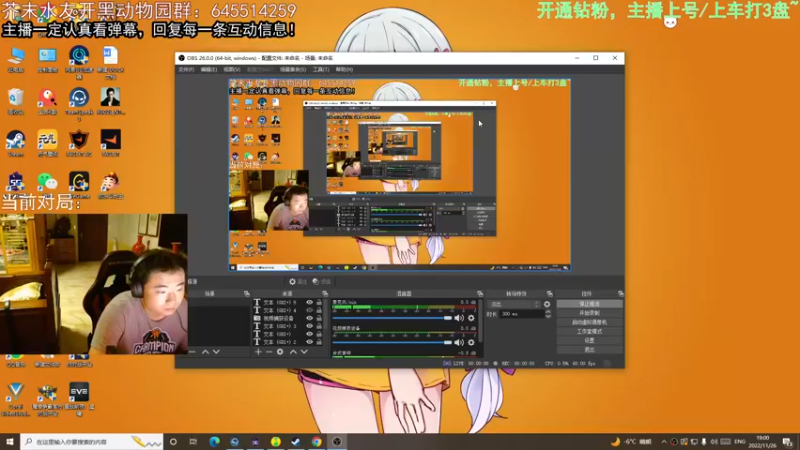800x450 pixels.
Task: Click Stop Streaming button in Controls
Action: 589,304
